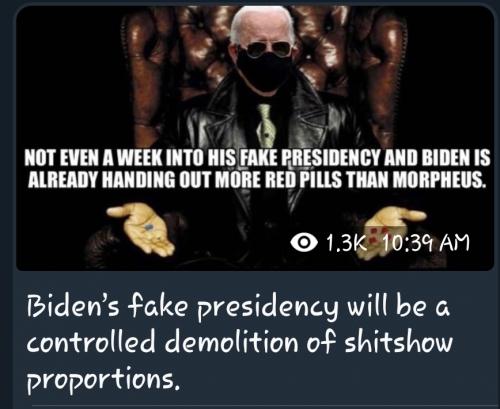
Task: Click the black face mask
Action: coord(265,72)
